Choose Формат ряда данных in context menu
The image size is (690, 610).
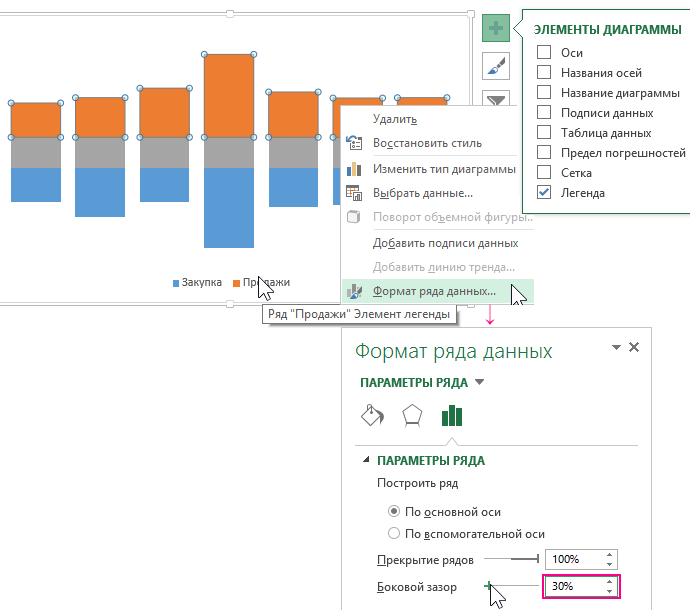coord(434,291)
